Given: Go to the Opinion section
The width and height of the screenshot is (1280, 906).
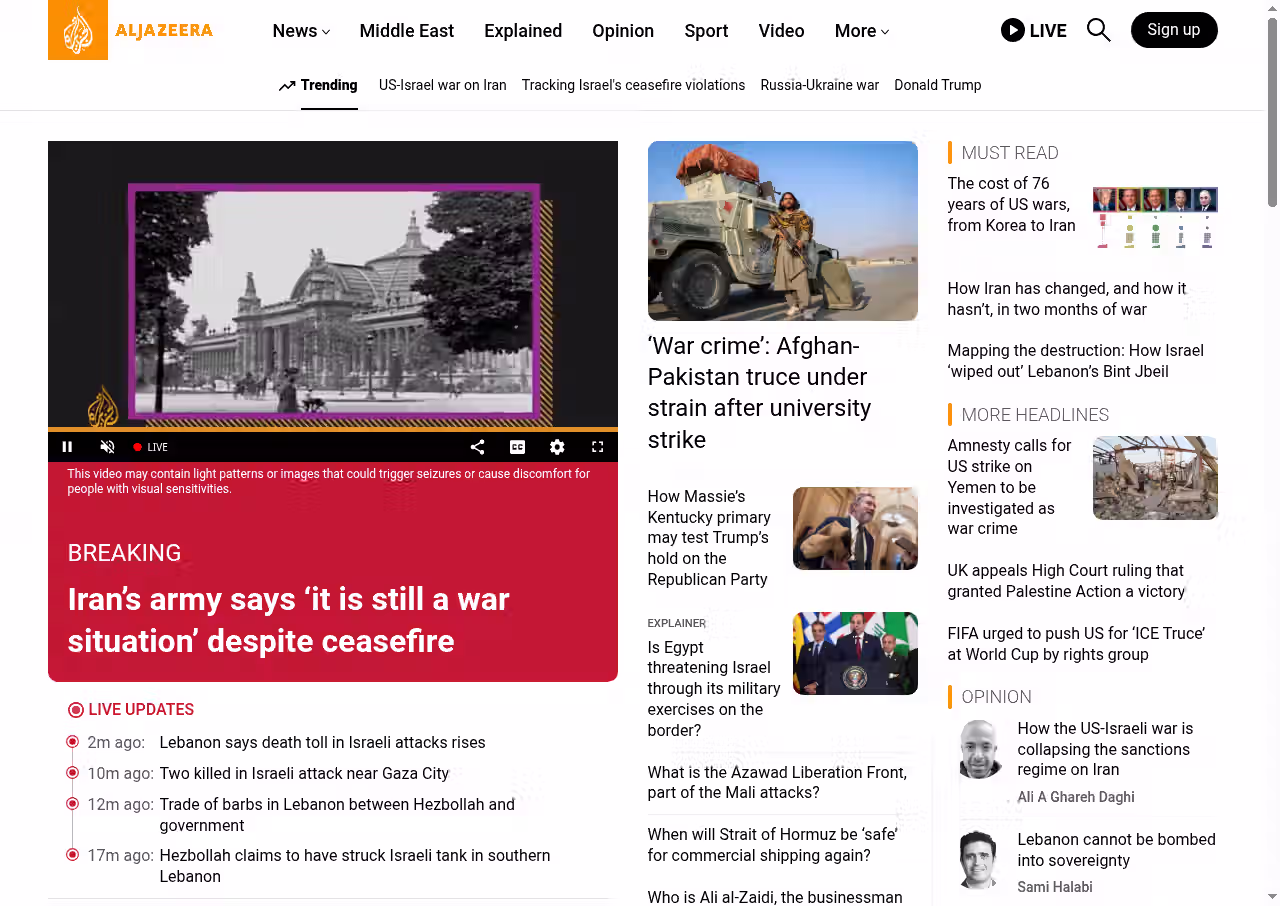Looking at the screenshot, I should pyautogui.click(x=622, y=31).
